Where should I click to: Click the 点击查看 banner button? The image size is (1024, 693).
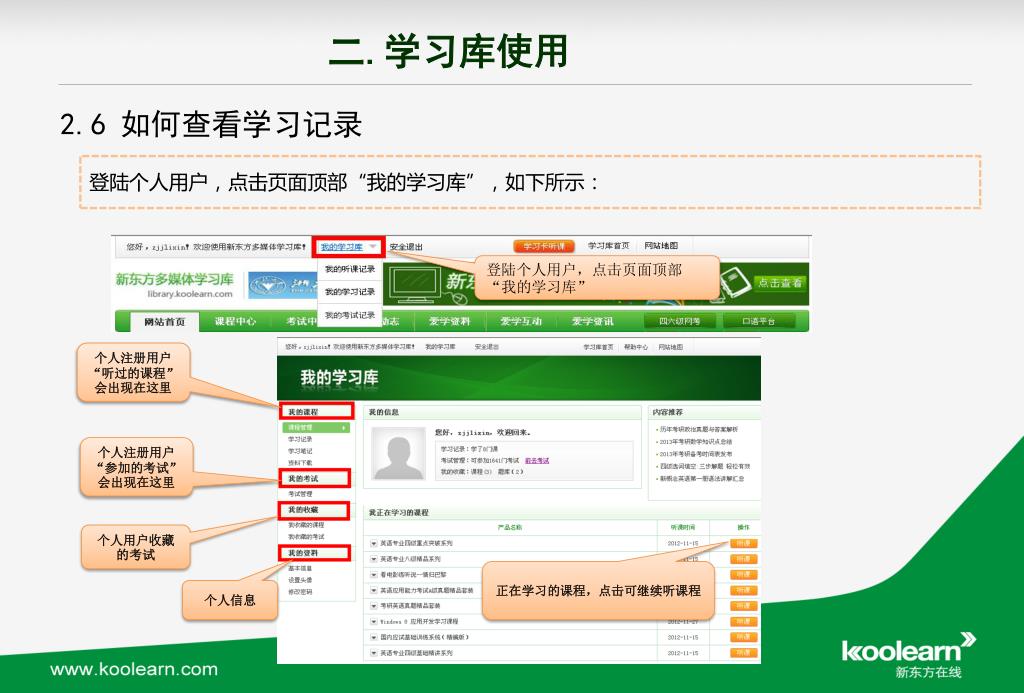pyautogui.click(x=780, y=283)
